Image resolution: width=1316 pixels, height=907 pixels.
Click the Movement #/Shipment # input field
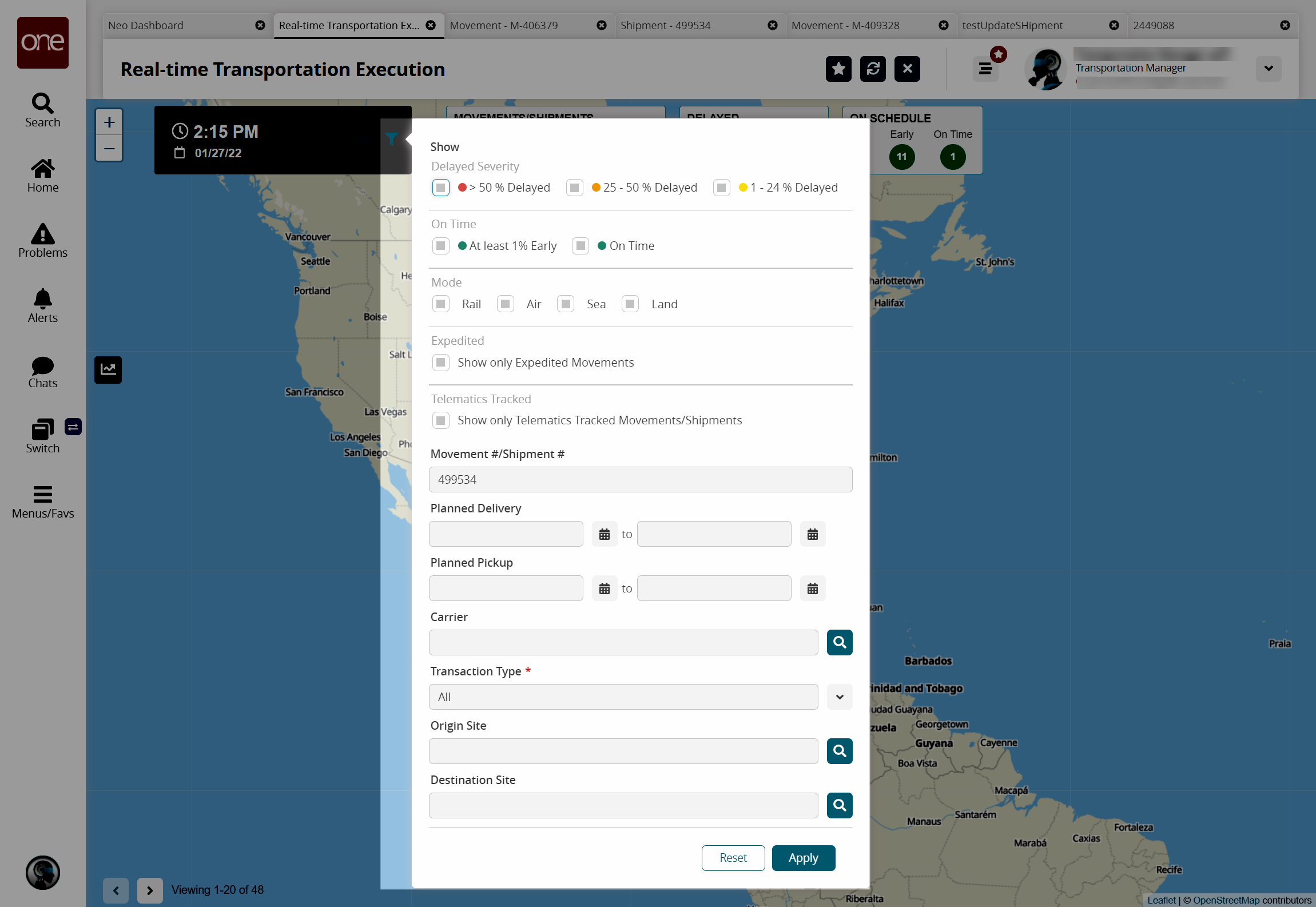click(640, 480)
